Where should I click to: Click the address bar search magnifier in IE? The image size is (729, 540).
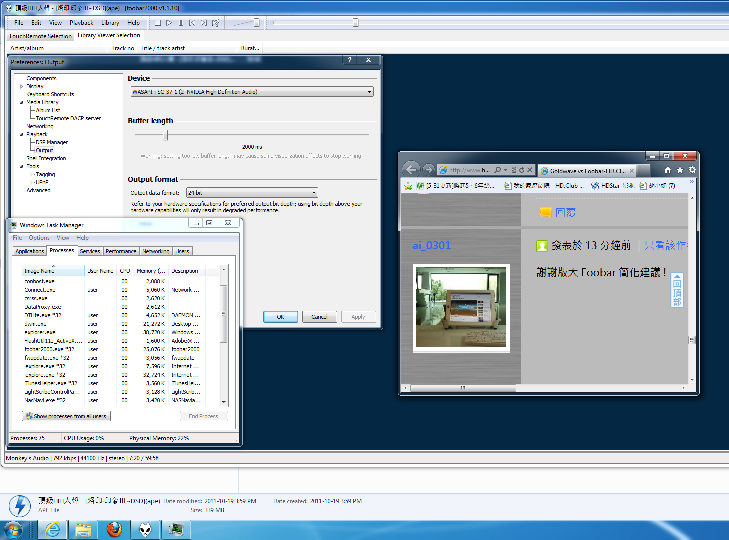[x=498, y=170]
